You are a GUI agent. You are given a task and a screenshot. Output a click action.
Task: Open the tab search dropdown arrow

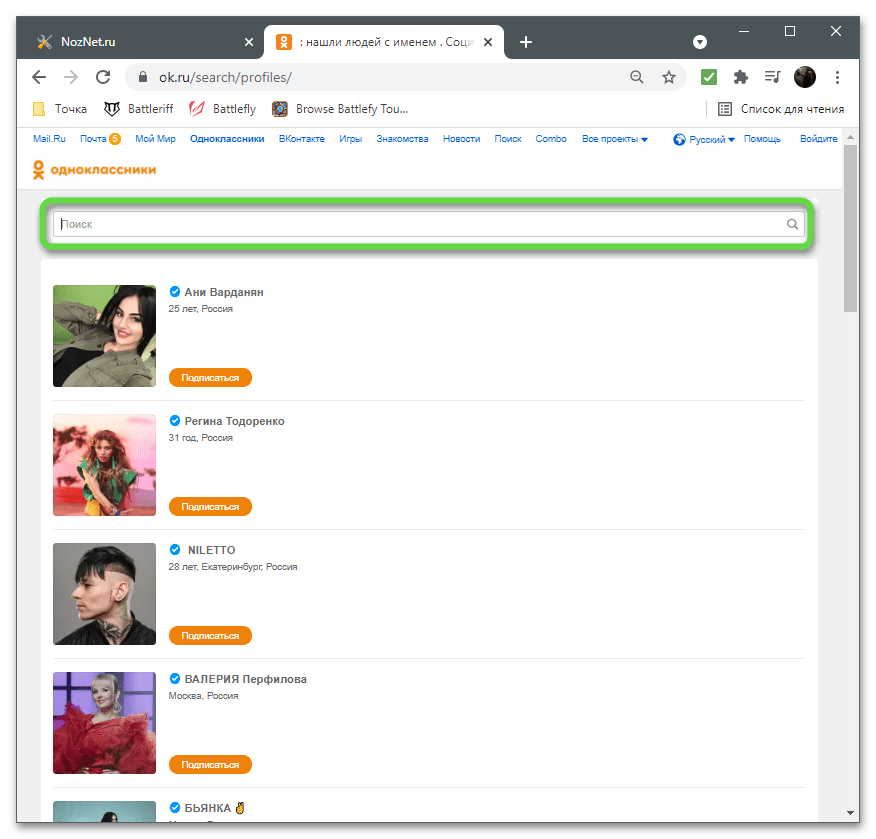700,42
